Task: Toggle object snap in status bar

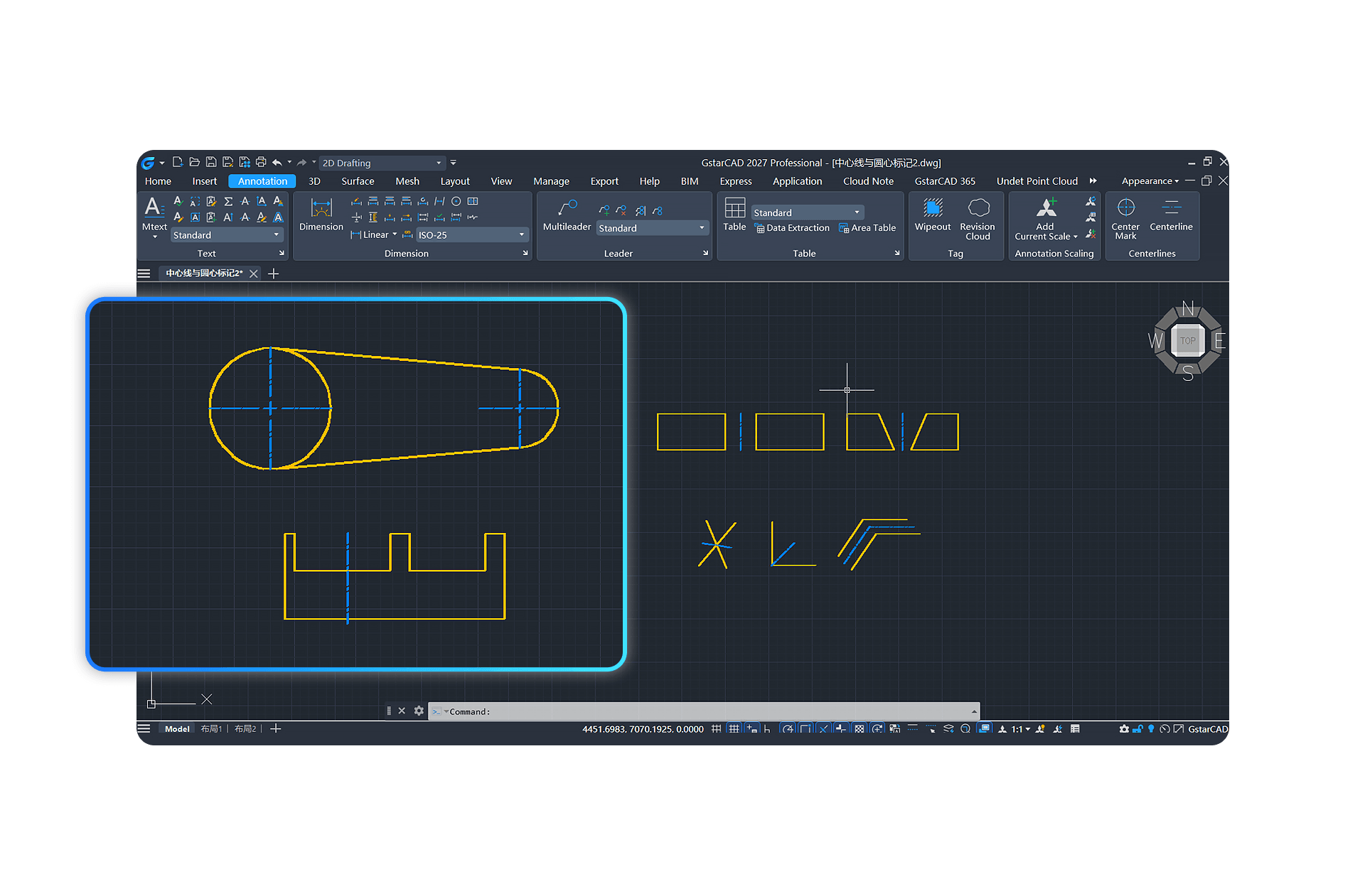Action: 805,729
